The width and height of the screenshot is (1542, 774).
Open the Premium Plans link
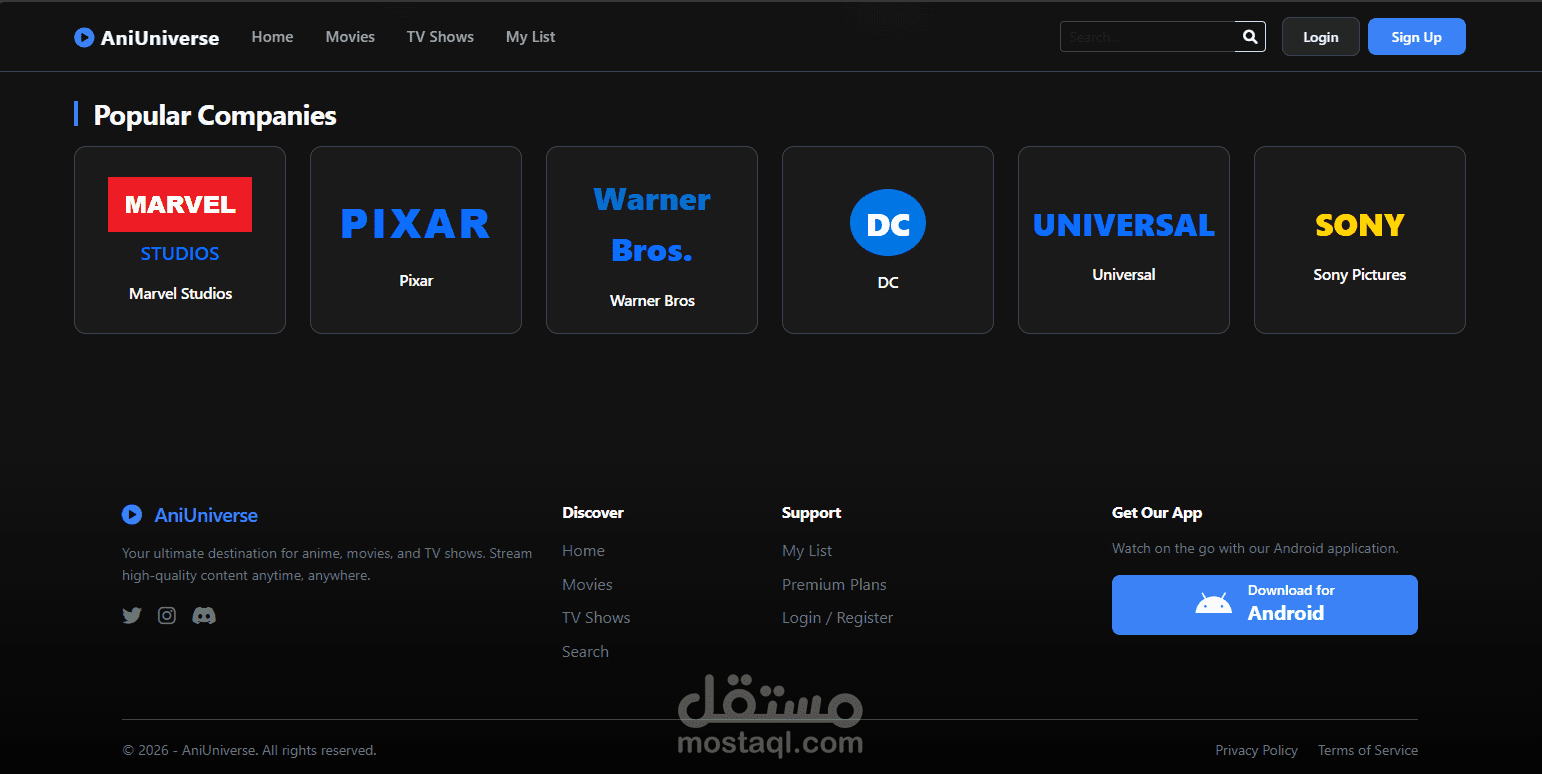click(x=834, y=585)
